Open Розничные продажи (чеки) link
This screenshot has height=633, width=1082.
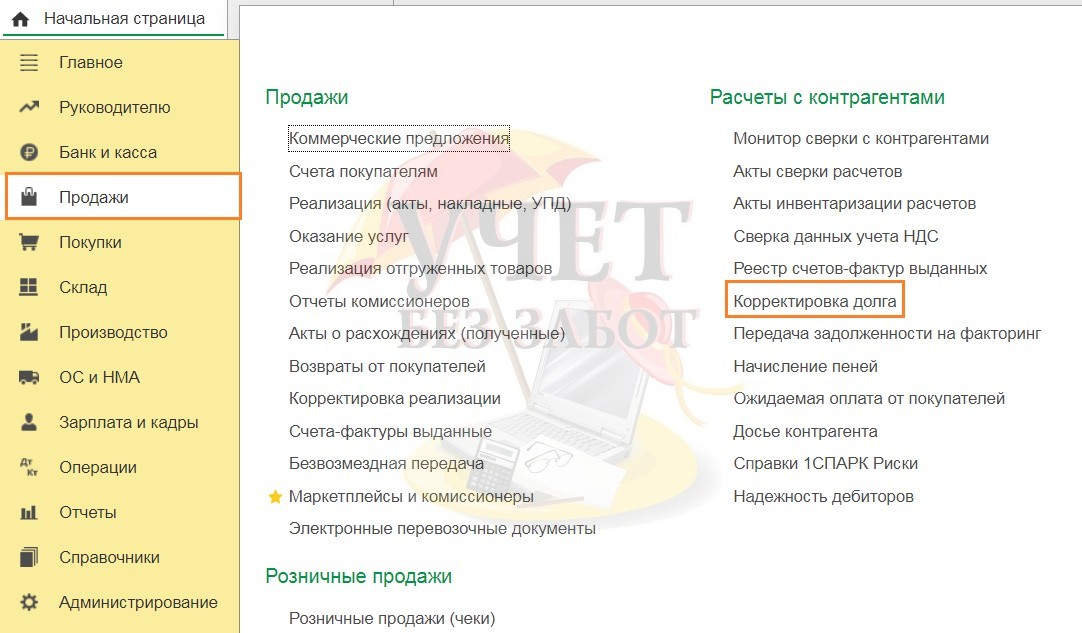click(x=391, y=618)
